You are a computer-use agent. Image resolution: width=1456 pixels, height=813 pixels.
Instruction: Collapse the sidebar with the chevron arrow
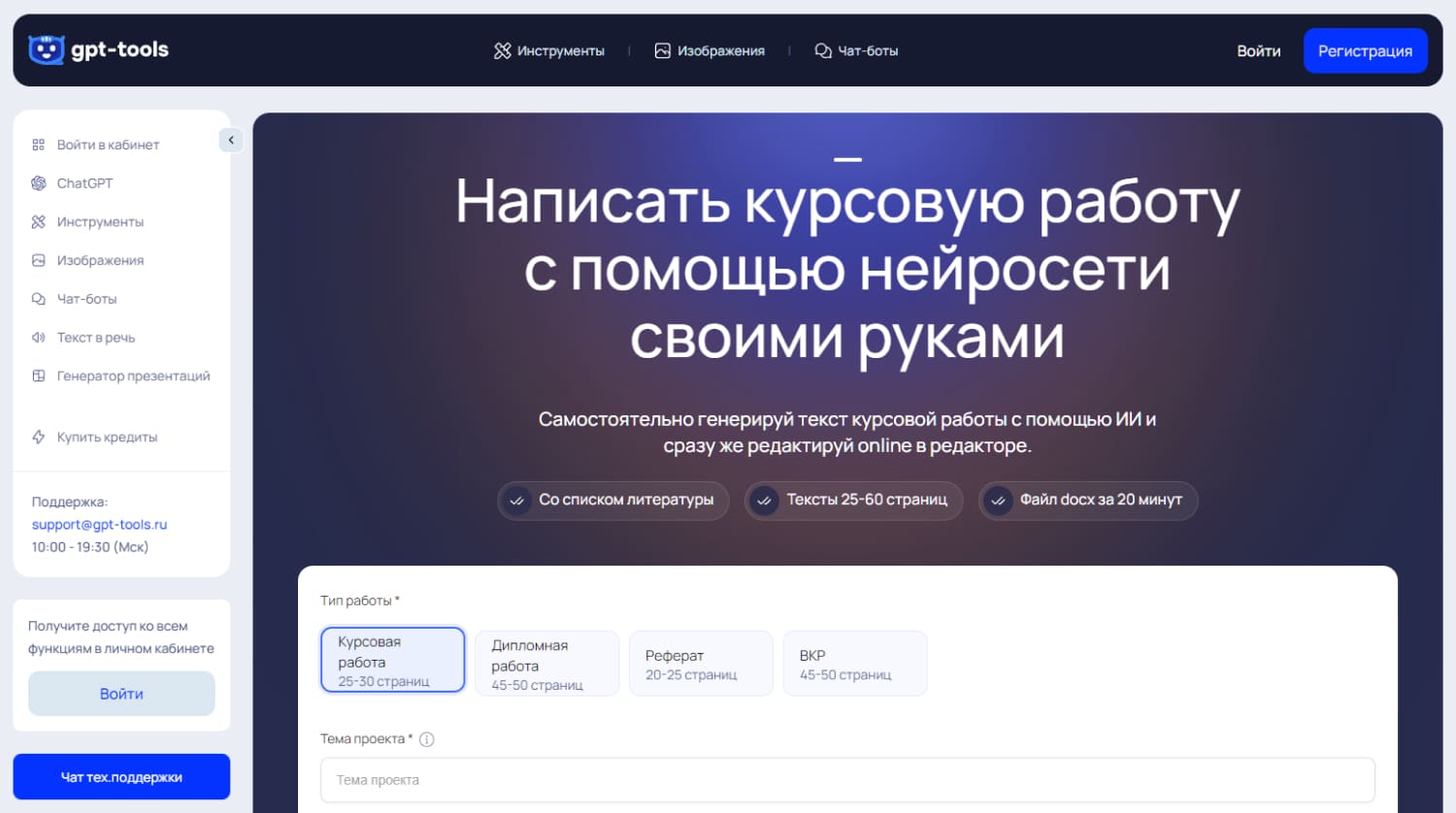pyautogui.click(x=231, y=140)
